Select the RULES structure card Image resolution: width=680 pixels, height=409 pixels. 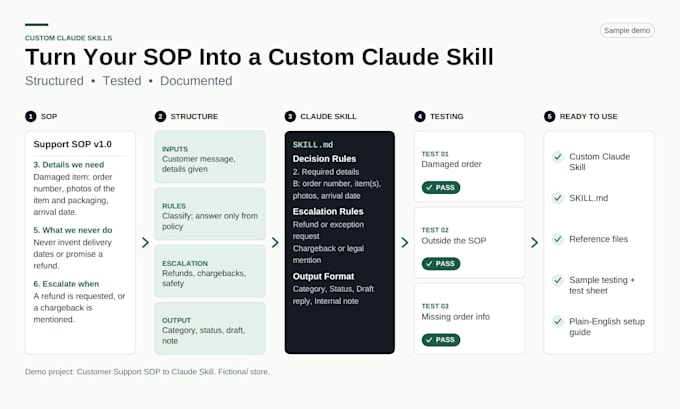coord(210,214)
